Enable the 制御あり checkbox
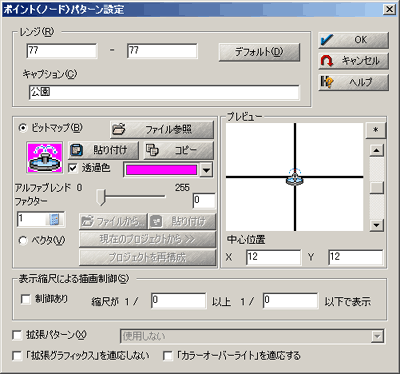This screenshot has width=400, height=374. point(25,299)
